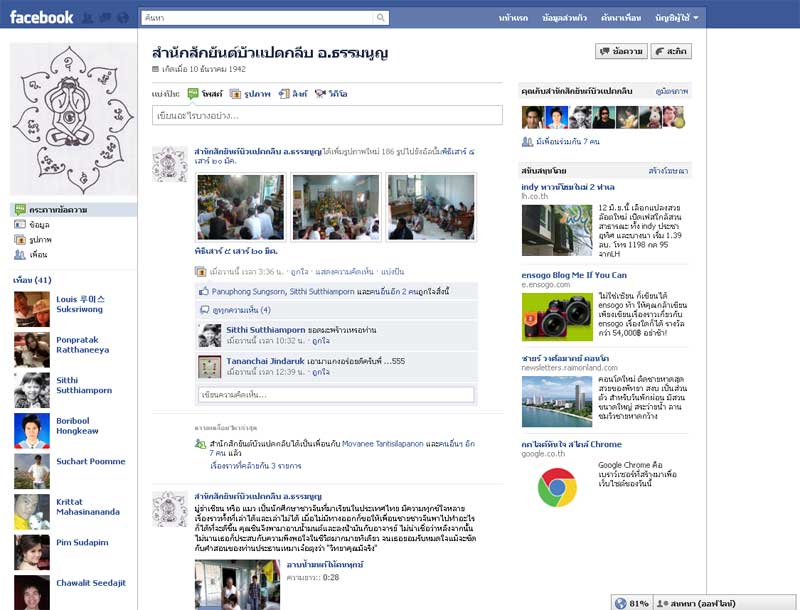Click the 'Write something' status box
Image resolution: width=800 pixels, height=610 pixels.
pyautogui.click(x=327, y=115)
